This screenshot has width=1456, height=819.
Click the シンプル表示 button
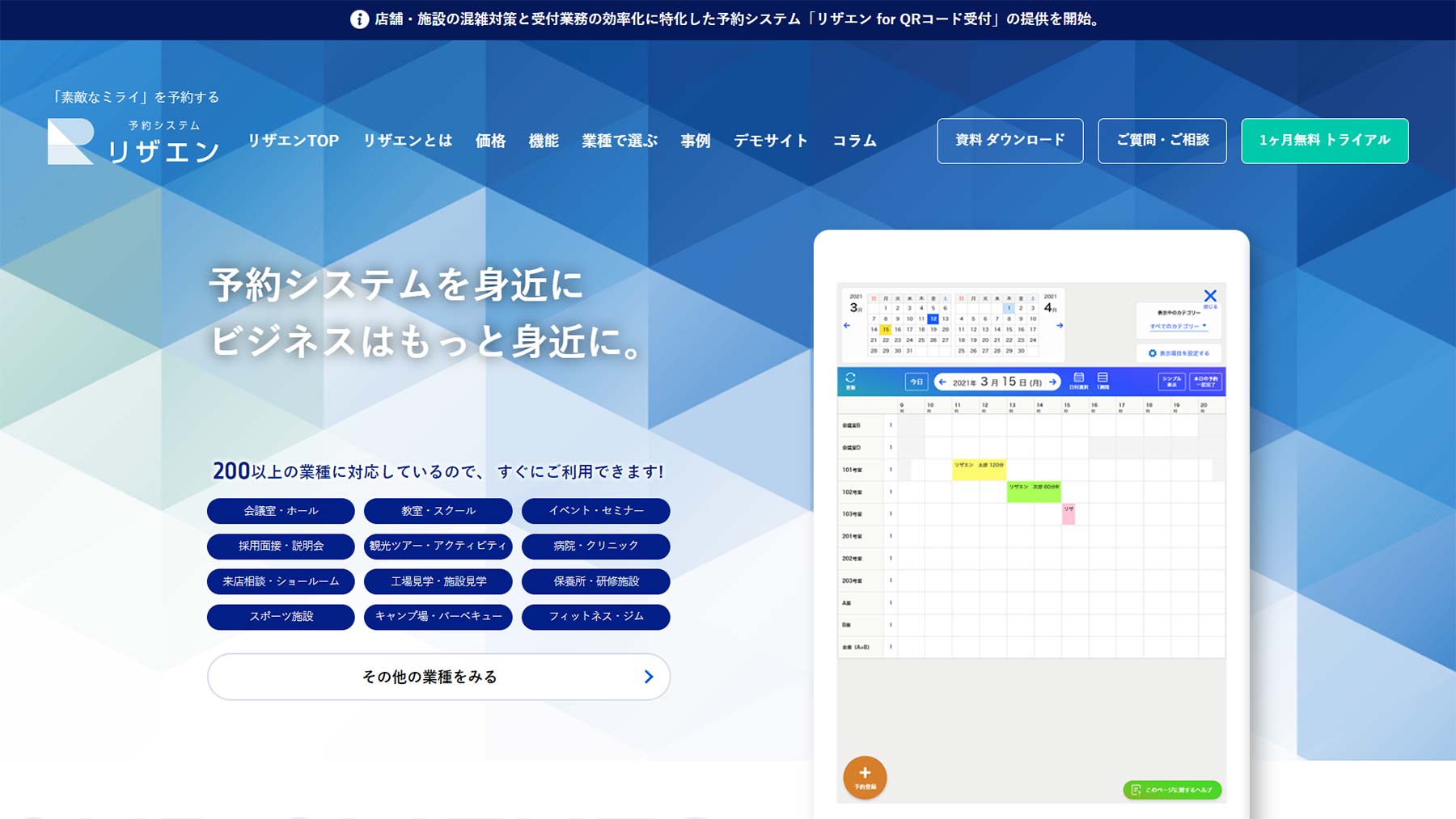point(1171,382)
